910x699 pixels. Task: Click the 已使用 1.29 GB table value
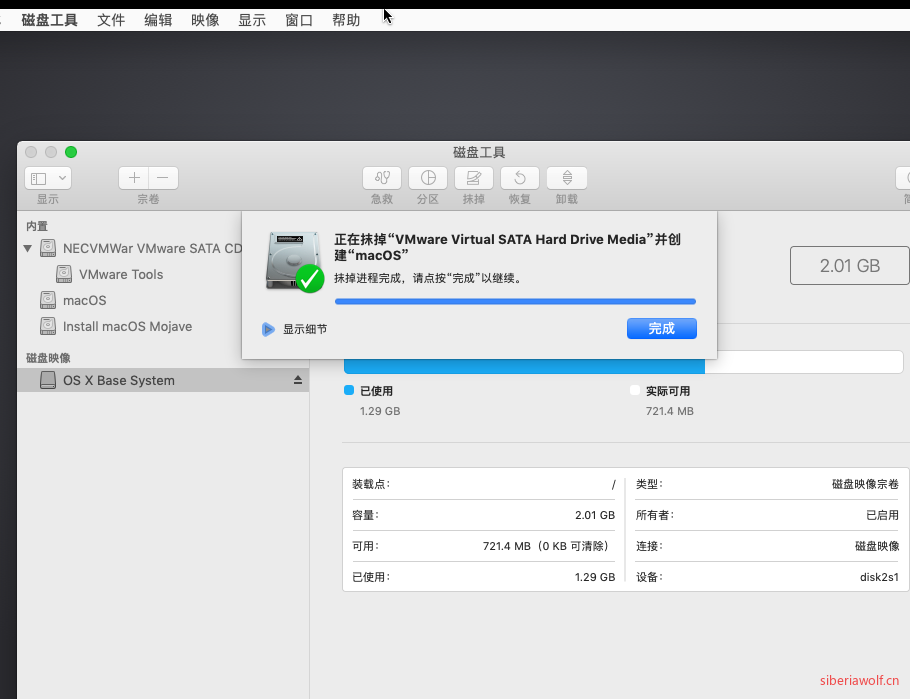(595, 577)
